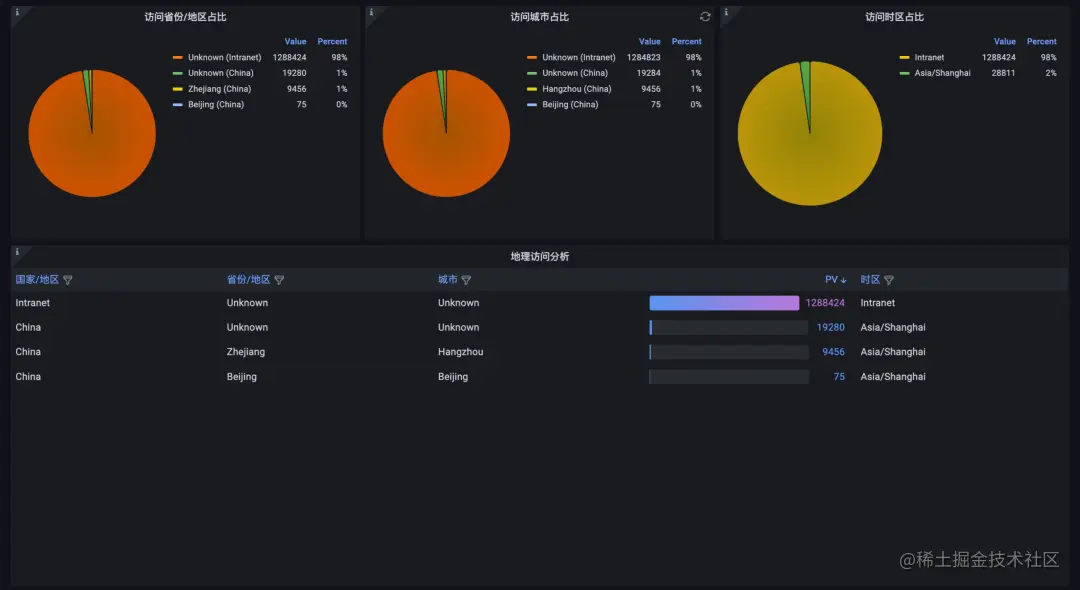Open 访问城市占比 panel title menu
The image size is (1080, 590).
[539, 17]
